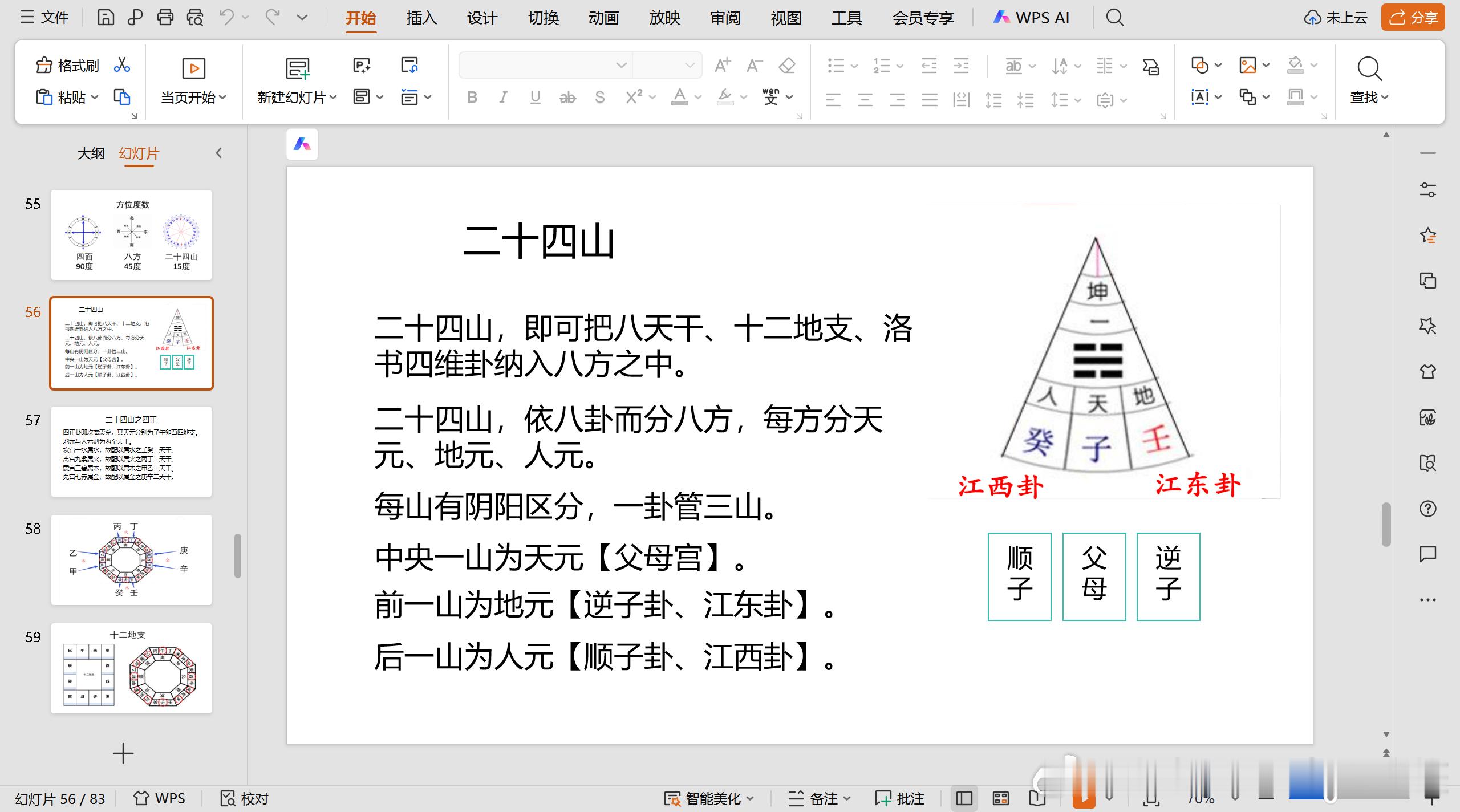
Task: Switch to 设计 Design tab
Action: pyautogui.click(x=482, y=18)
